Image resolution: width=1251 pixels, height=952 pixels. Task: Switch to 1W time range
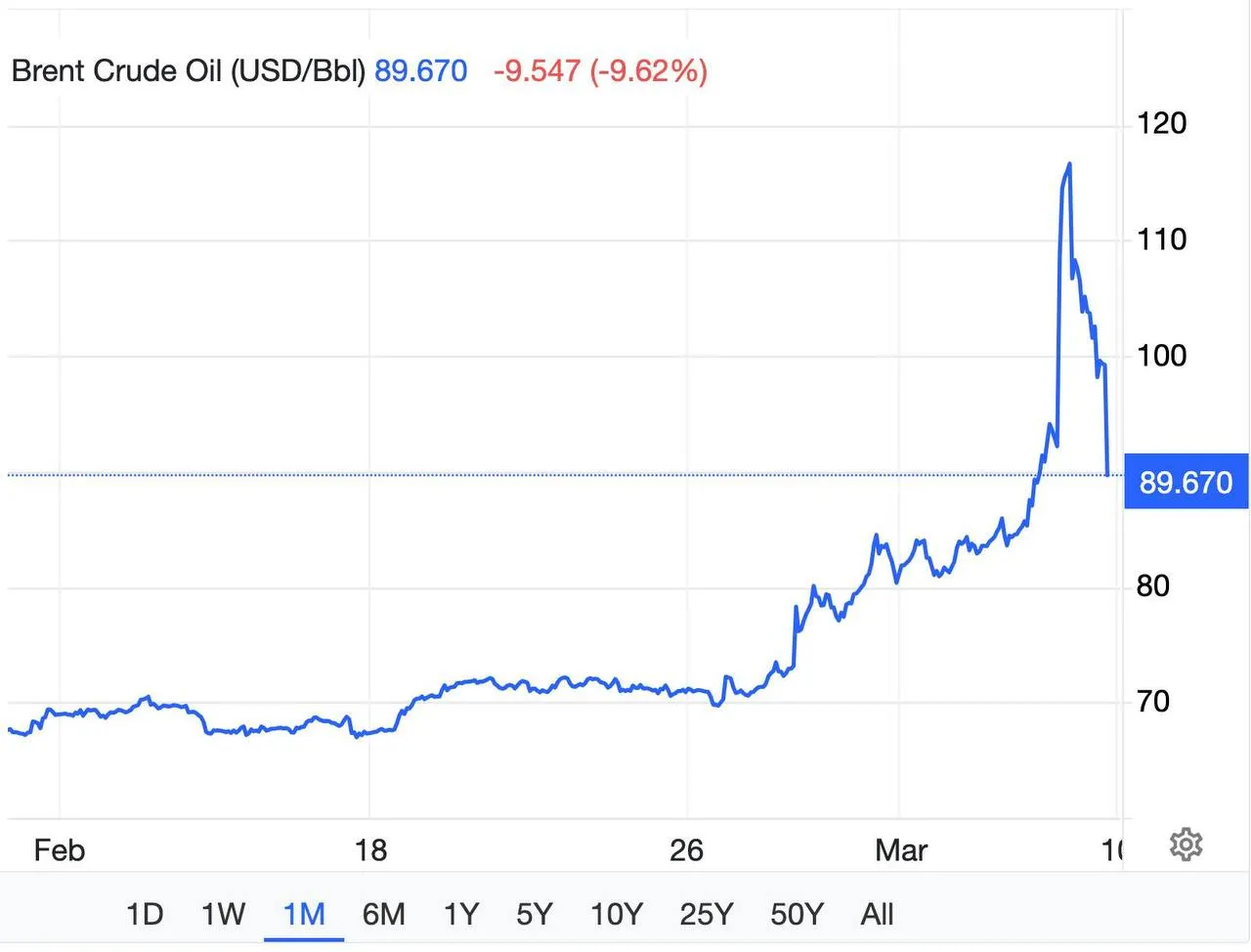223,915
